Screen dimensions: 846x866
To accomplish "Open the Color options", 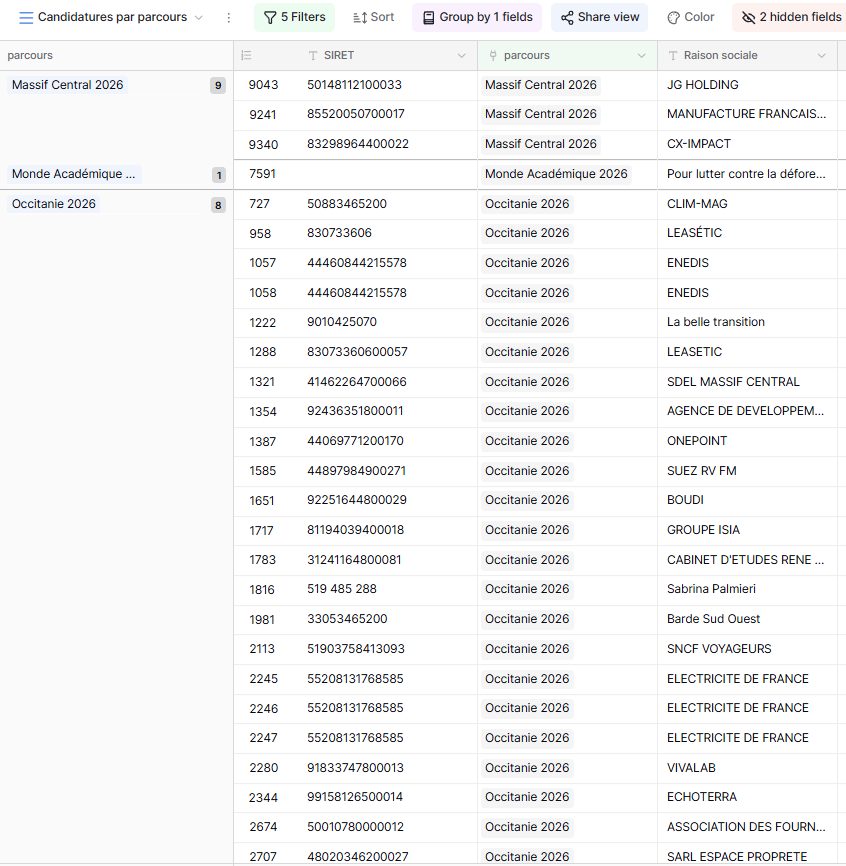I will click(x=690, y=17).
